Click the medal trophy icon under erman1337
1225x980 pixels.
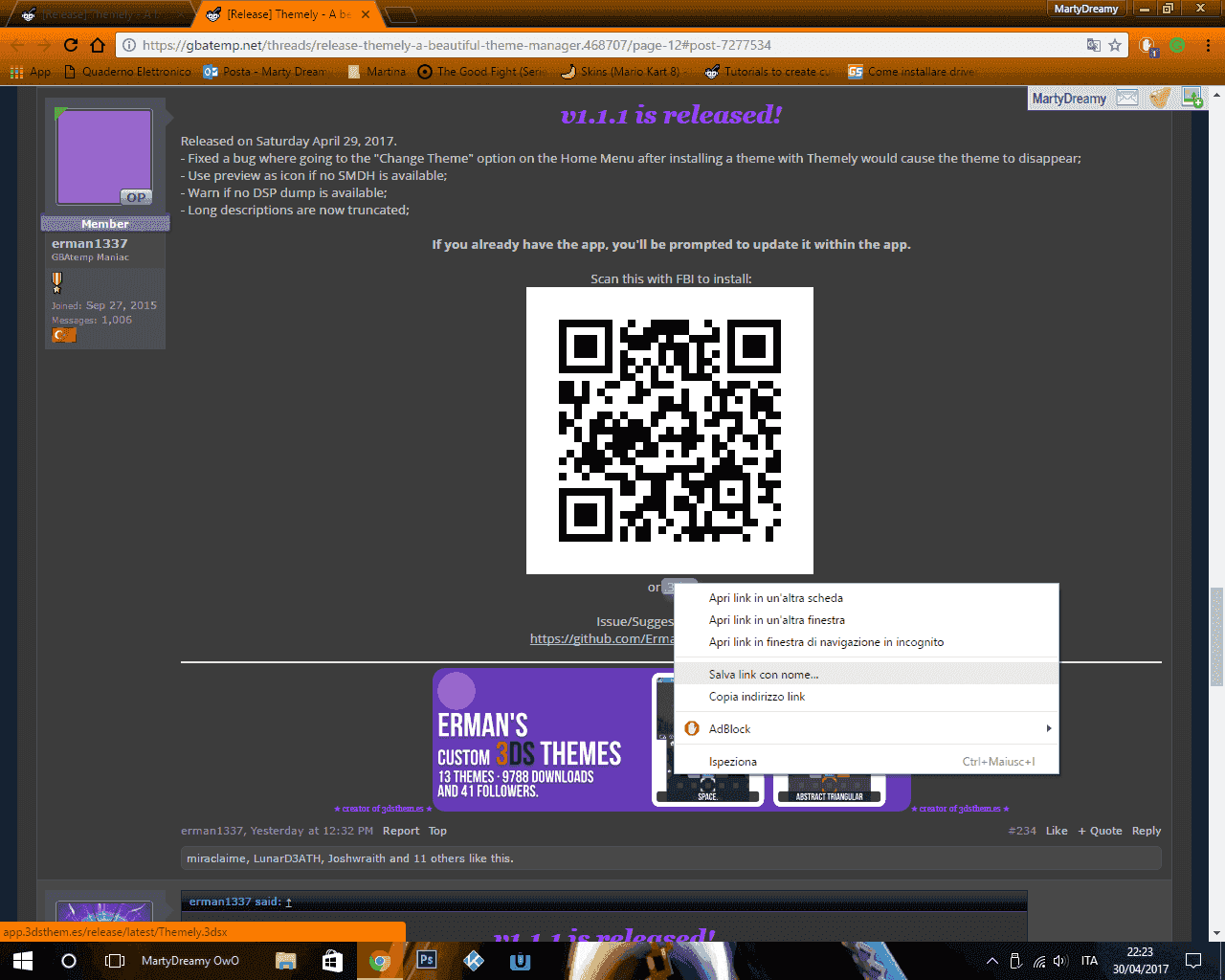pyautogui.click(x=56, y=282)
